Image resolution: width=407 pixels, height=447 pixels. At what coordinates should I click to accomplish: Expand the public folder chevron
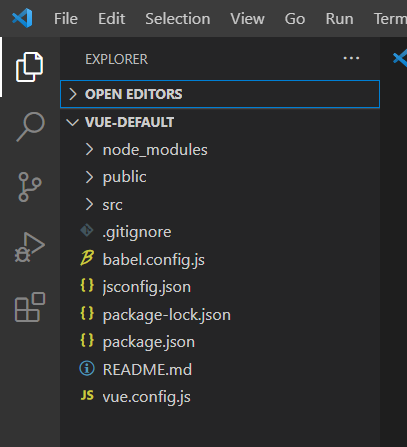(x=89, y=177)
